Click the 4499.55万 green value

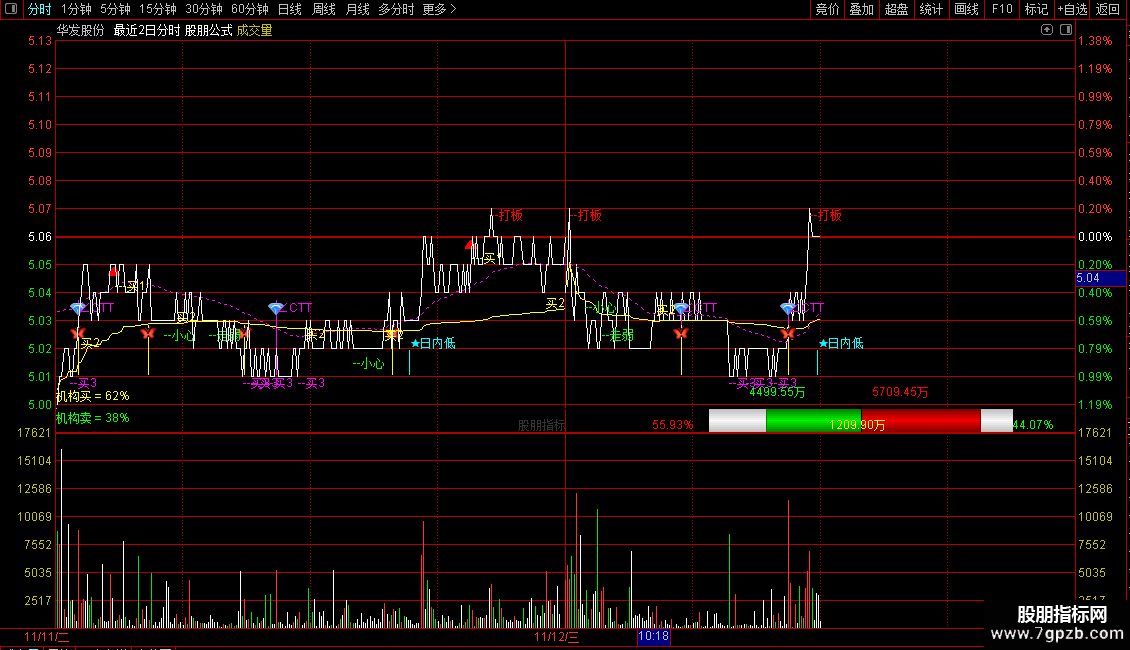click(777, 392)
